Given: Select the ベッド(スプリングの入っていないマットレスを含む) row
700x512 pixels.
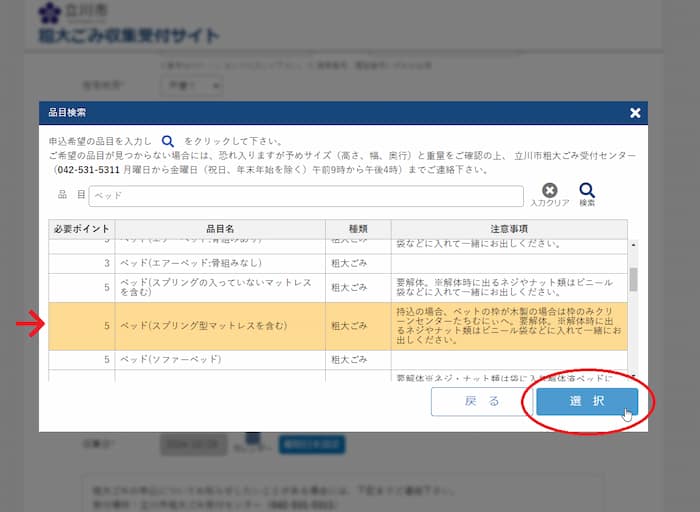Looking at the screenshot, I should (220, 288).
